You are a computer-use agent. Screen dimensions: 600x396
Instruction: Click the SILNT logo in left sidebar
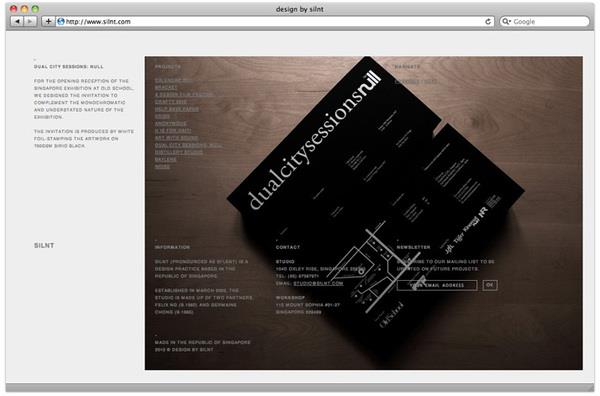click(x=44, y=246)
